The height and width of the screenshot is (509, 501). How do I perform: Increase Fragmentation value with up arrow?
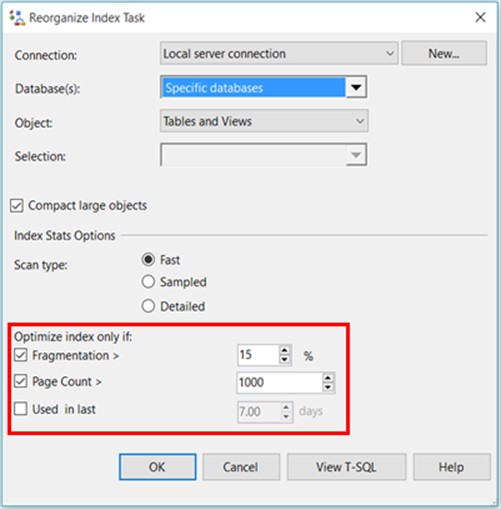pyautogui.click(x=284, y=351)
